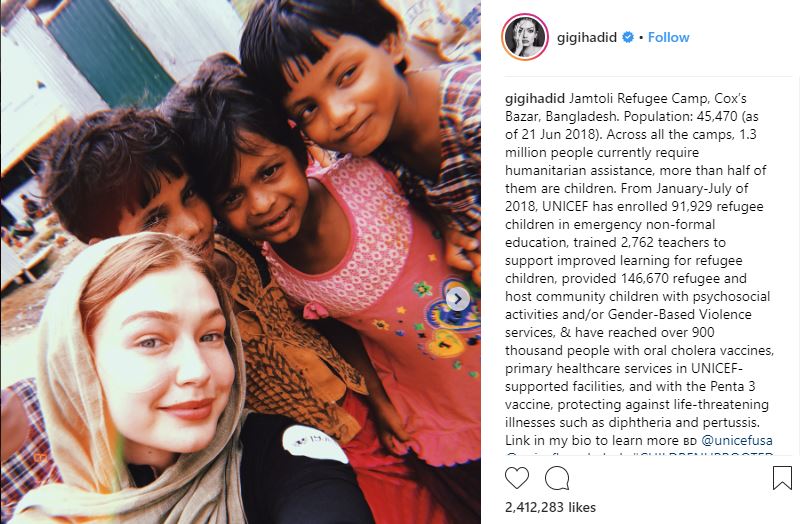Advance to the next photo with carousel arrow
This screenshot has width=800, height=524.
(458, 298)
